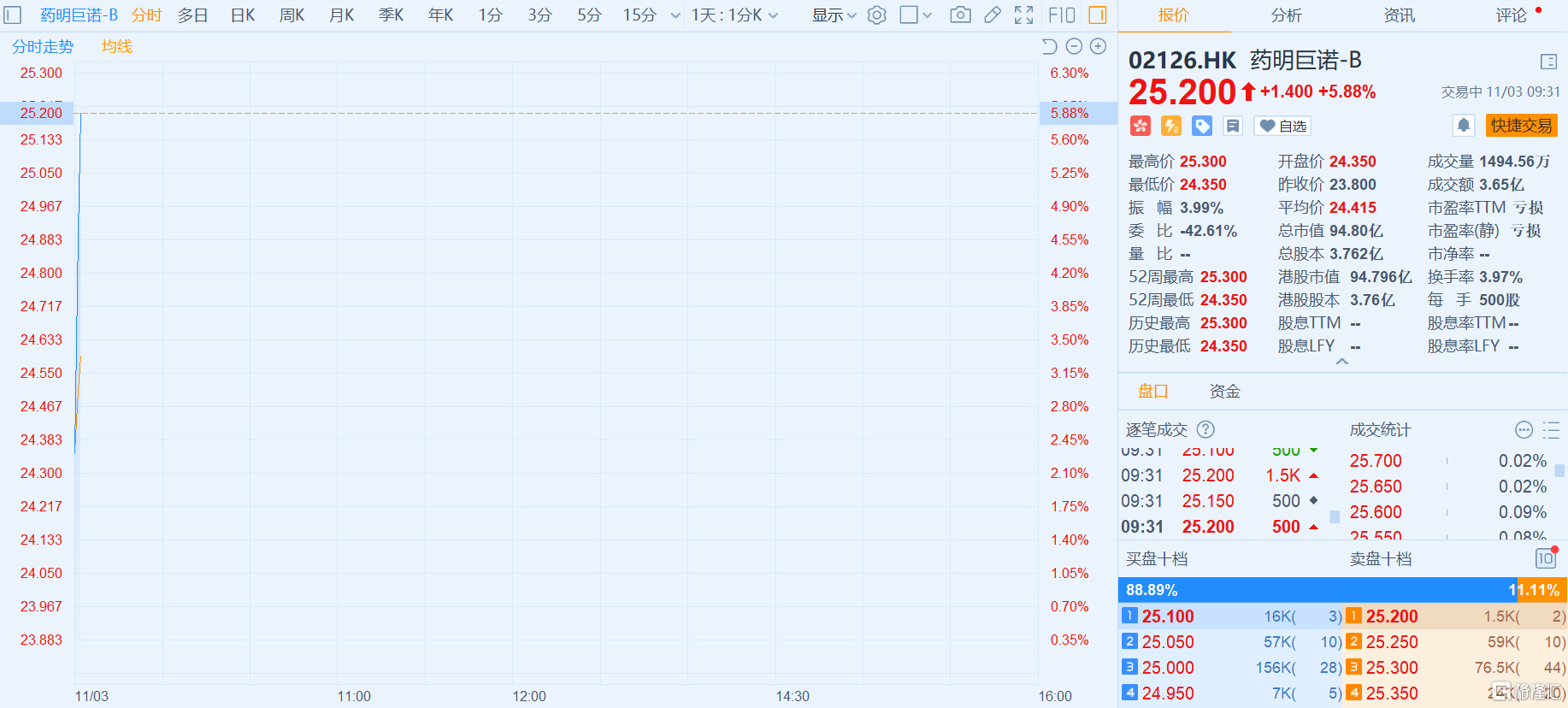Collapse the quote details with the chevron
The image size is (1568, 708).
[x=1342, y=362]
